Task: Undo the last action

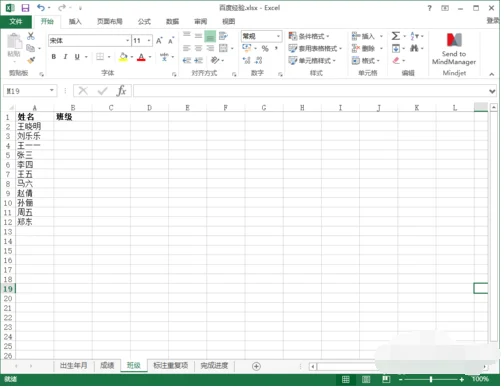Action: click(41, 7)
